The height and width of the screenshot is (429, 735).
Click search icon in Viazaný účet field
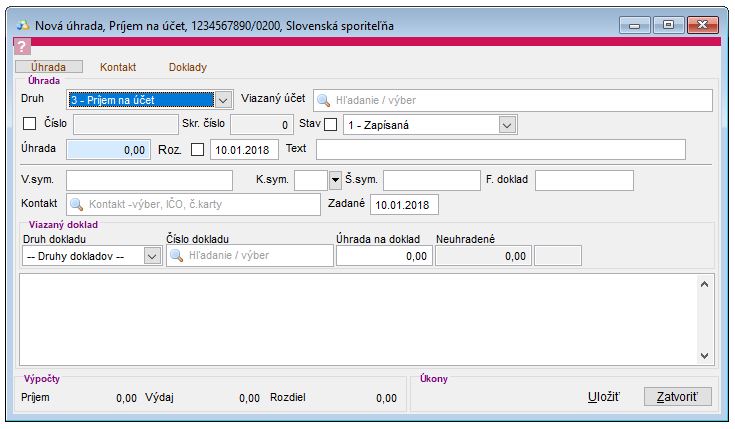(324, 100)
